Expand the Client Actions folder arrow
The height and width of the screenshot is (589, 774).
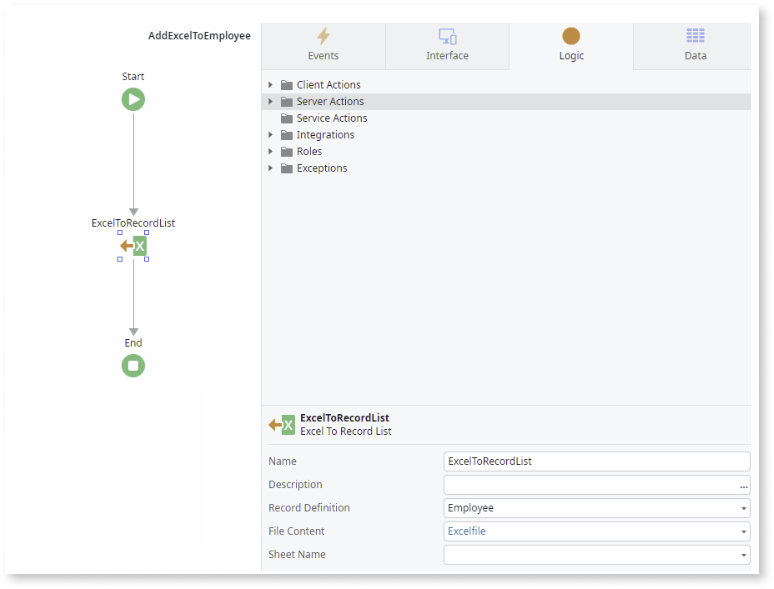click(270, 85)
